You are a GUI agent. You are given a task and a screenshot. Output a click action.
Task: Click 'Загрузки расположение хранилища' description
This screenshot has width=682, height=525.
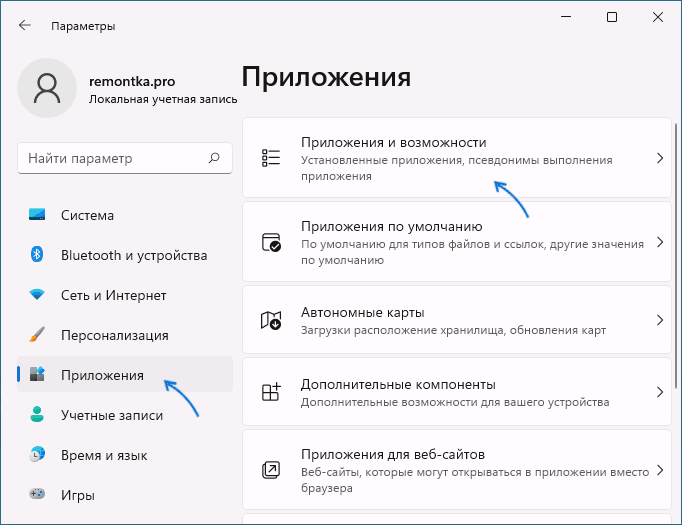[x=404, y=330]
